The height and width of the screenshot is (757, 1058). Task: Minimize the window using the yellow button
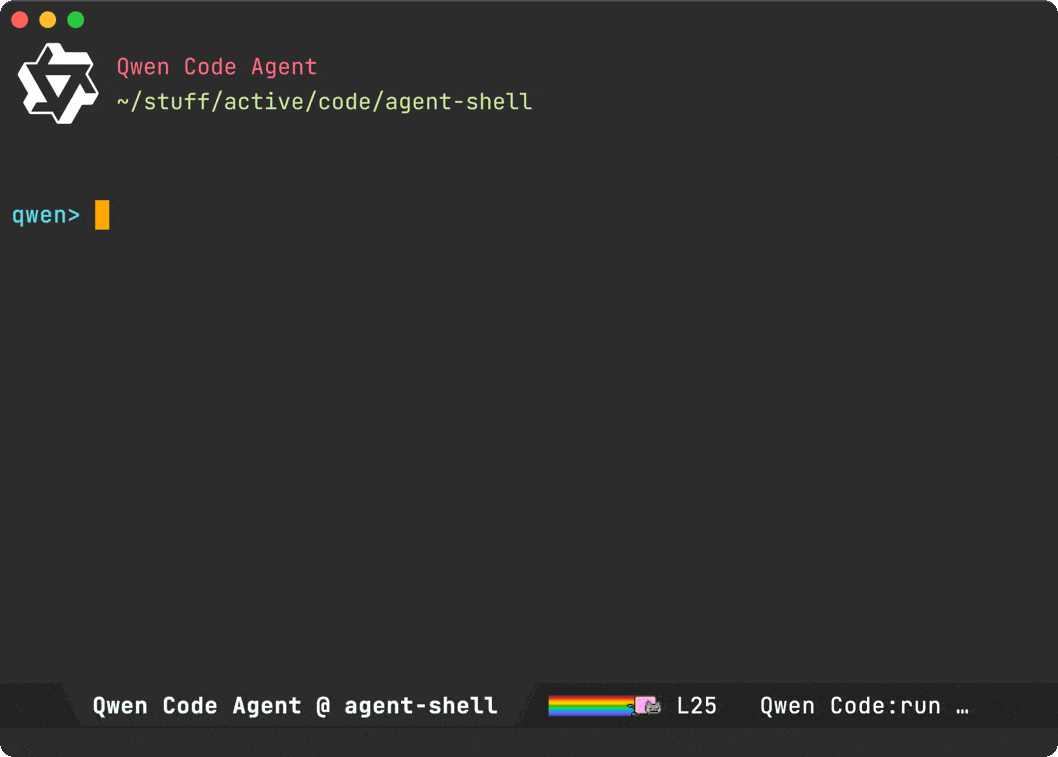click(x=48, y=20)
